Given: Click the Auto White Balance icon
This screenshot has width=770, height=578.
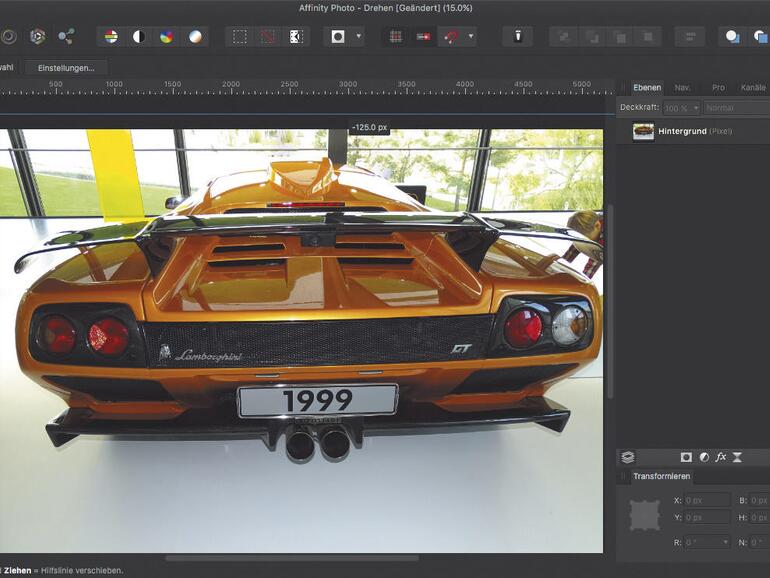Looking at the screenshot, I should (195, 37).
